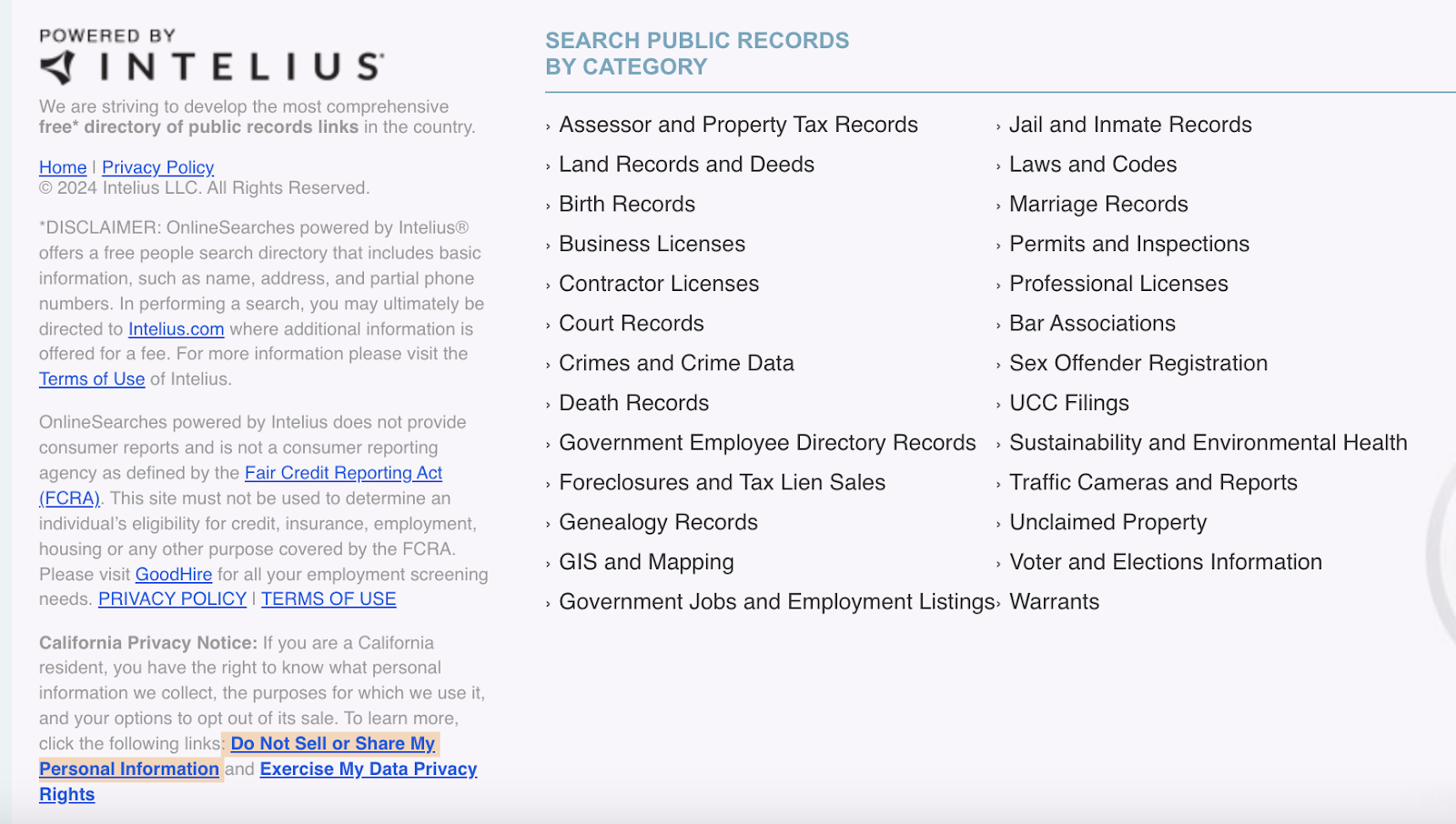Open Jail and Inmate Records category
1456x824 pixels.
pos(1130,125)
